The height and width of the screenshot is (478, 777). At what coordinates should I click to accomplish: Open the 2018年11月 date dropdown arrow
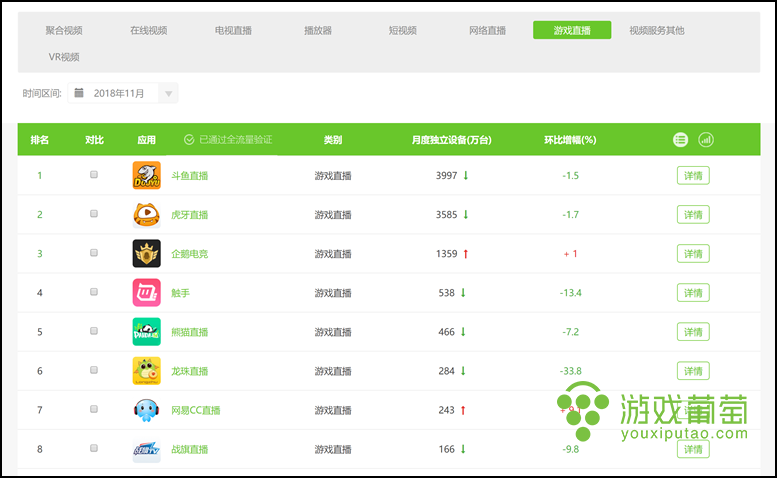coord(168,94)
